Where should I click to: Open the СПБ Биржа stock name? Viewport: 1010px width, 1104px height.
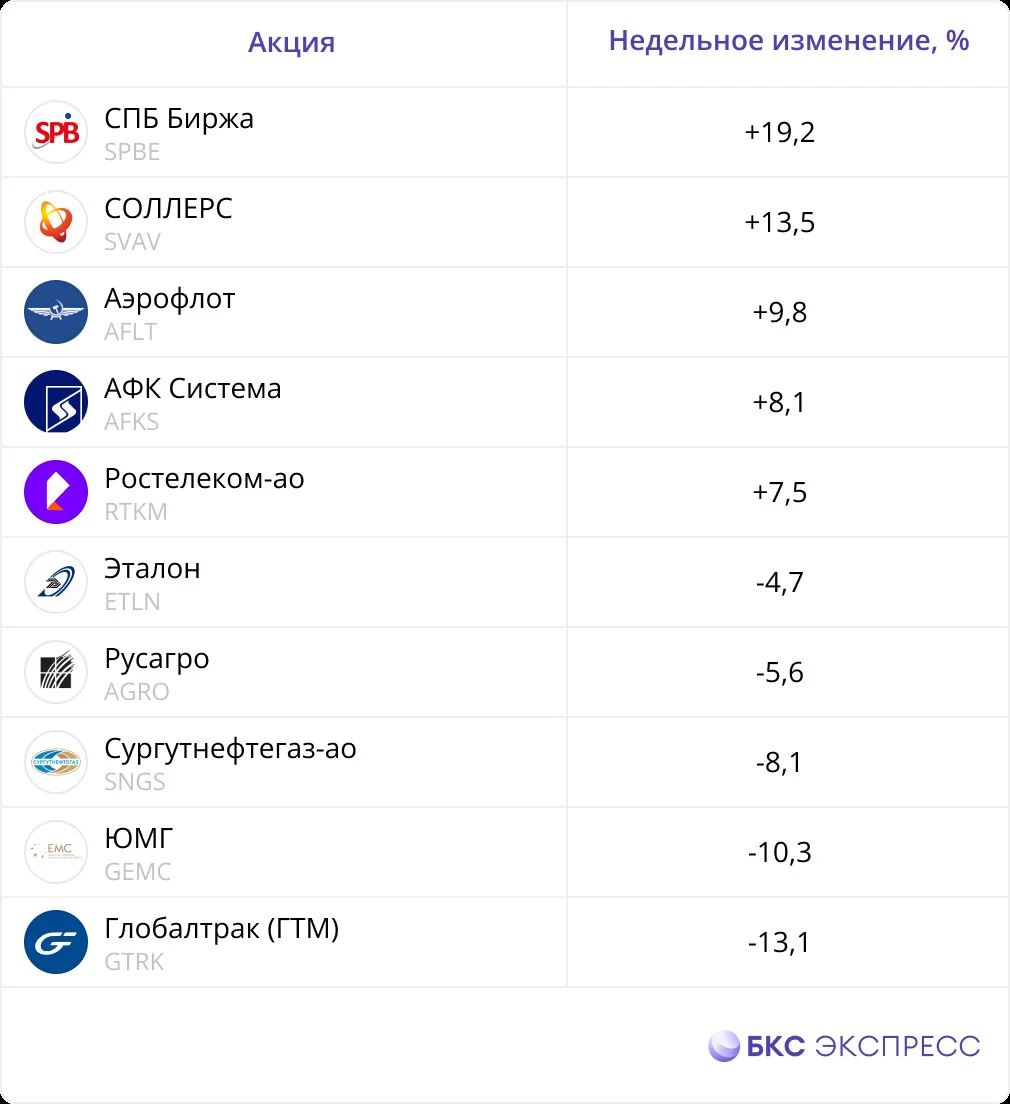pos(179,118)
